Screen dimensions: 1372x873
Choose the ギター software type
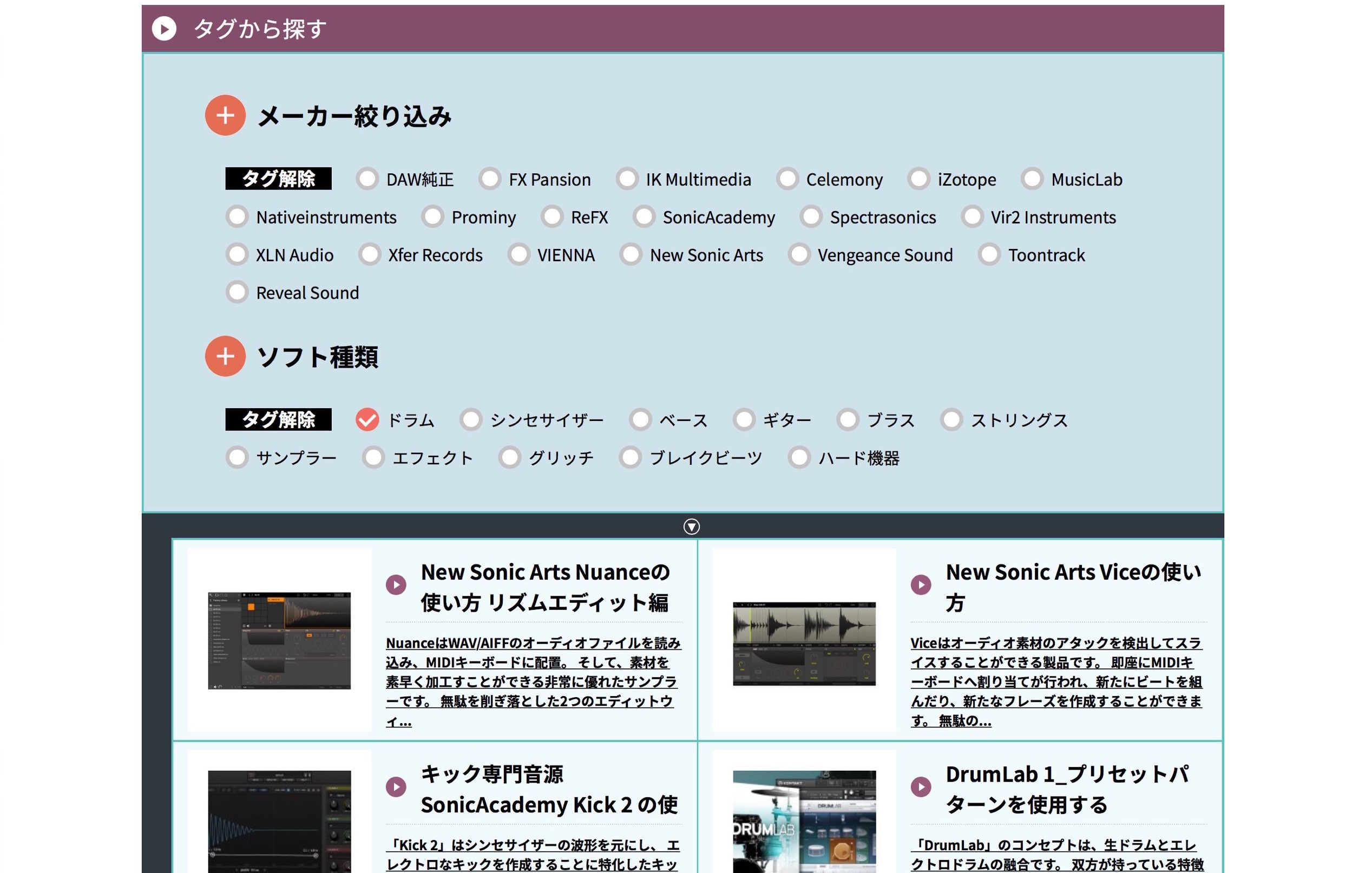[744, 419]
